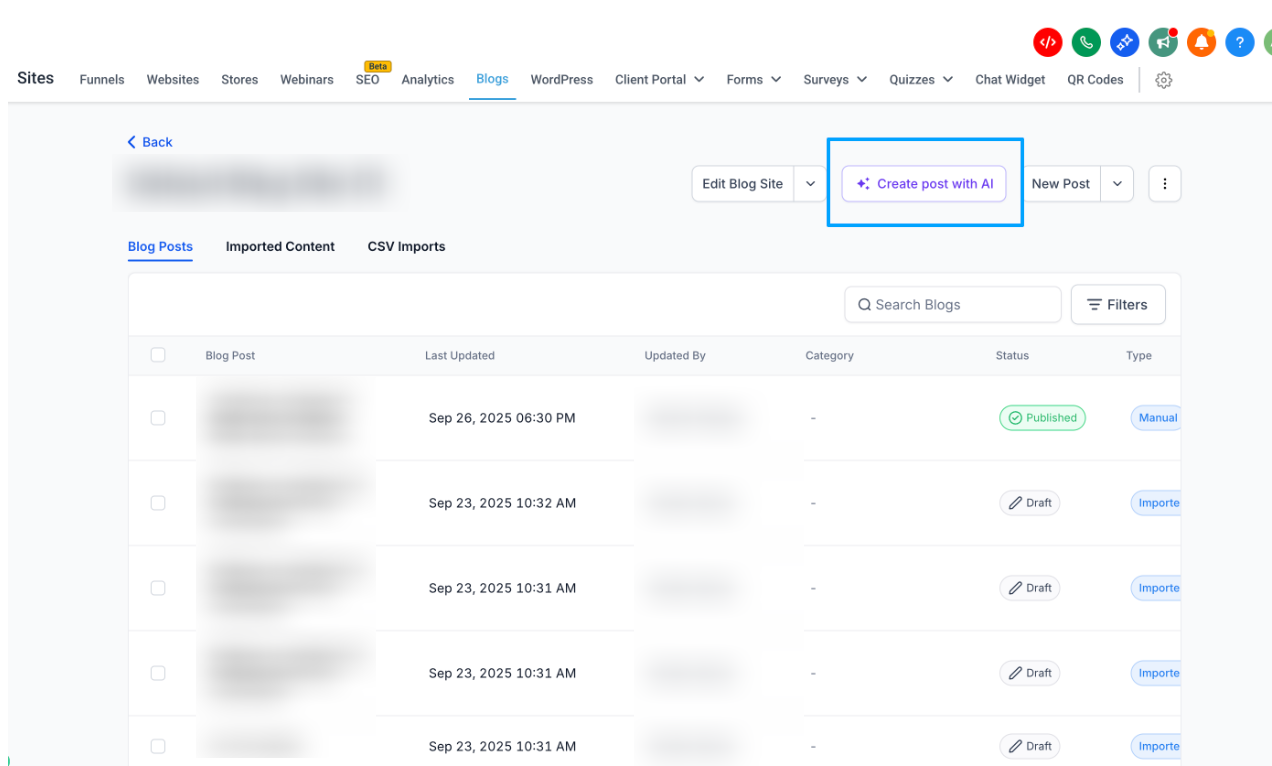Expand the Edit Blog Site dropdown arrow
1272x766 pixels.
pos(810,184)
